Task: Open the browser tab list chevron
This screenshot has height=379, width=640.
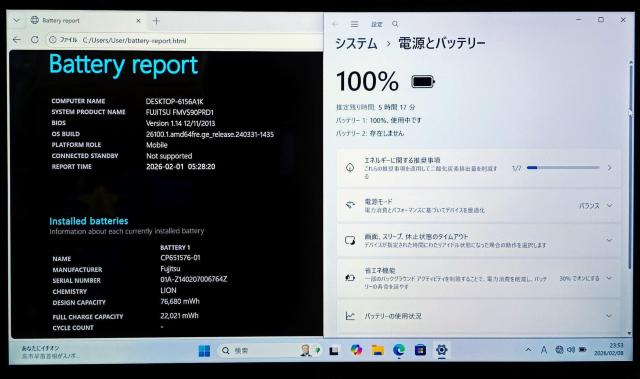Action: [16, 20]
